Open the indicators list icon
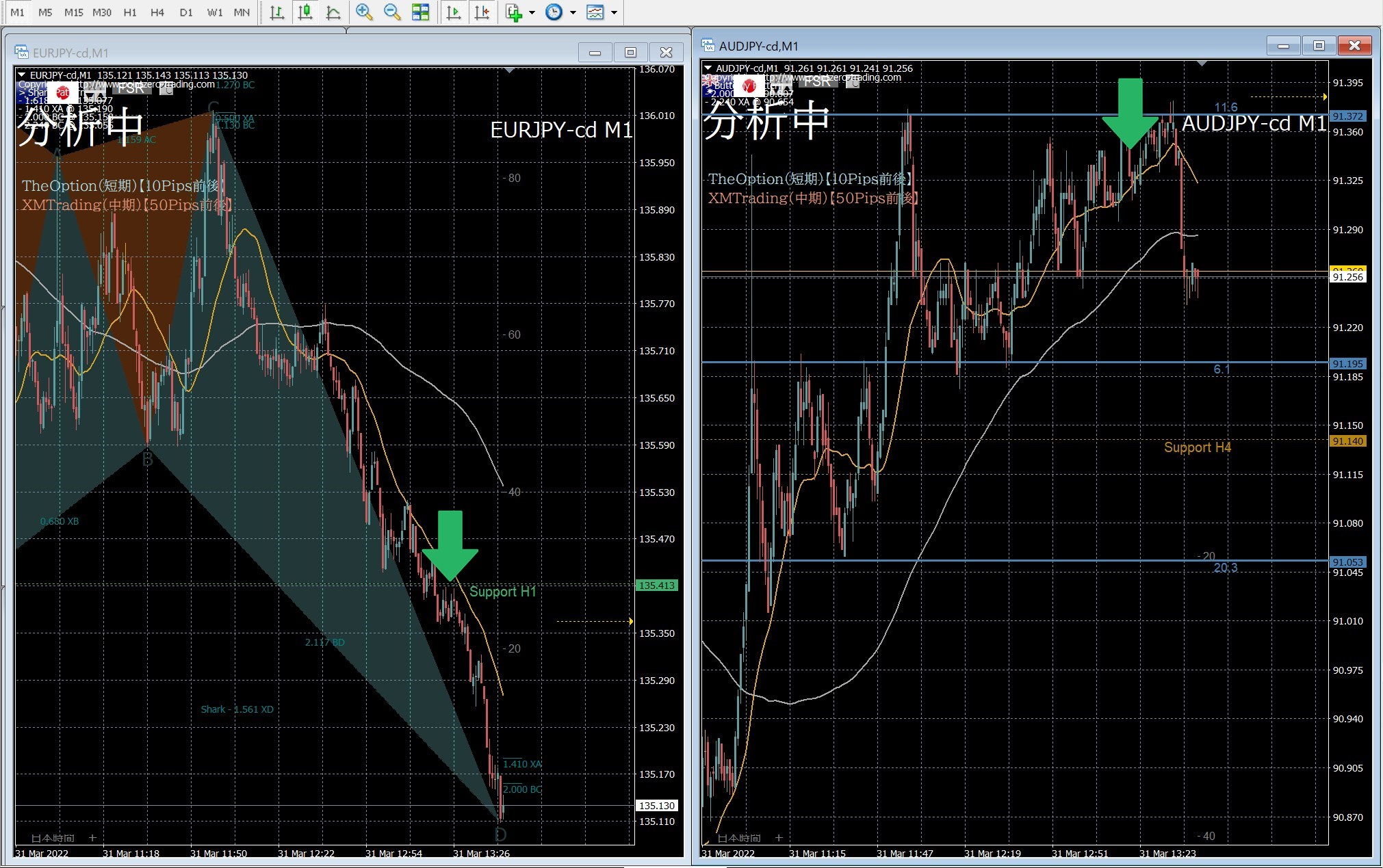Screen dimensions: 1383x868 513,12
